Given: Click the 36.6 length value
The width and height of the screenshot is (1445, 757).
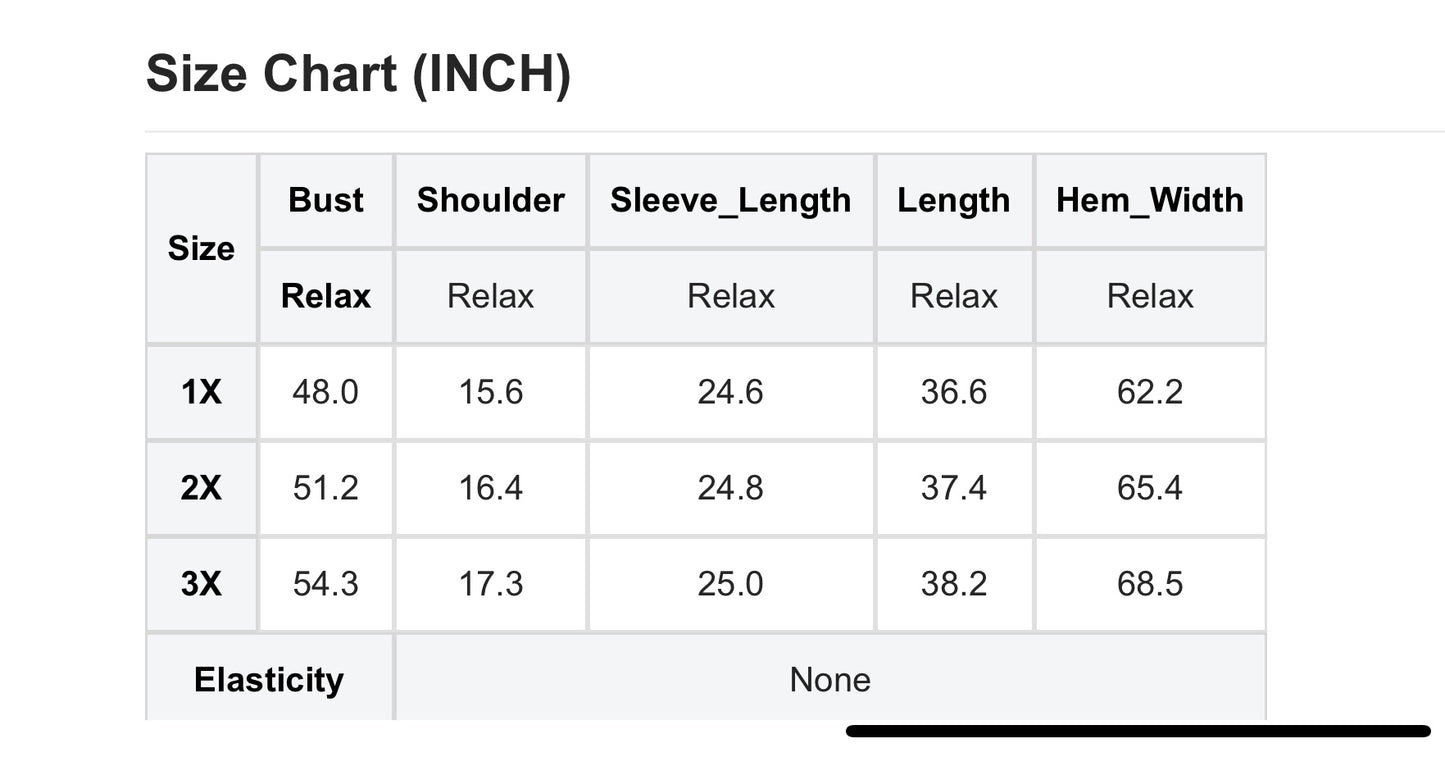Looking at the screenshot, I should pyautogui.click(x=954, y=392).
